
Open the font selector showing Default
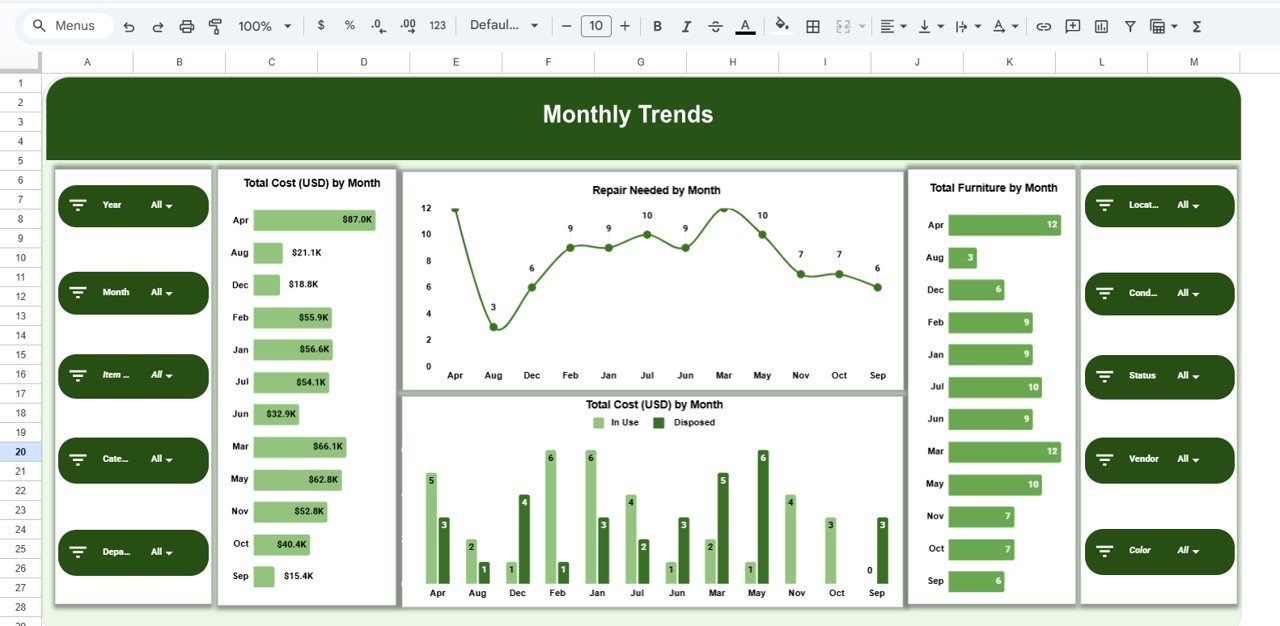(x=504, y=25)
